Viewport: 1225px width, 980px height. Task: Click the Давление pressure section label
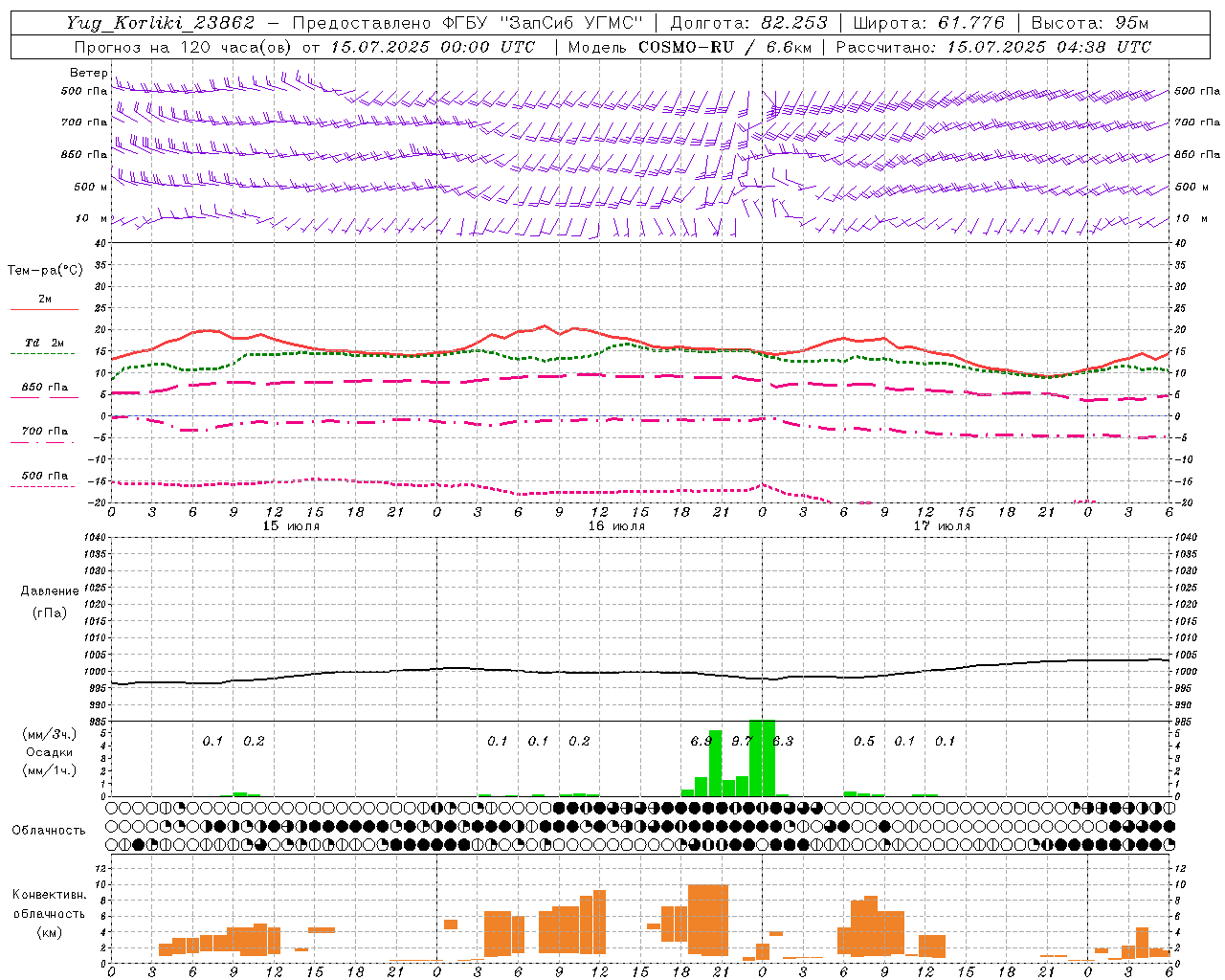click(x=50, y=591)
